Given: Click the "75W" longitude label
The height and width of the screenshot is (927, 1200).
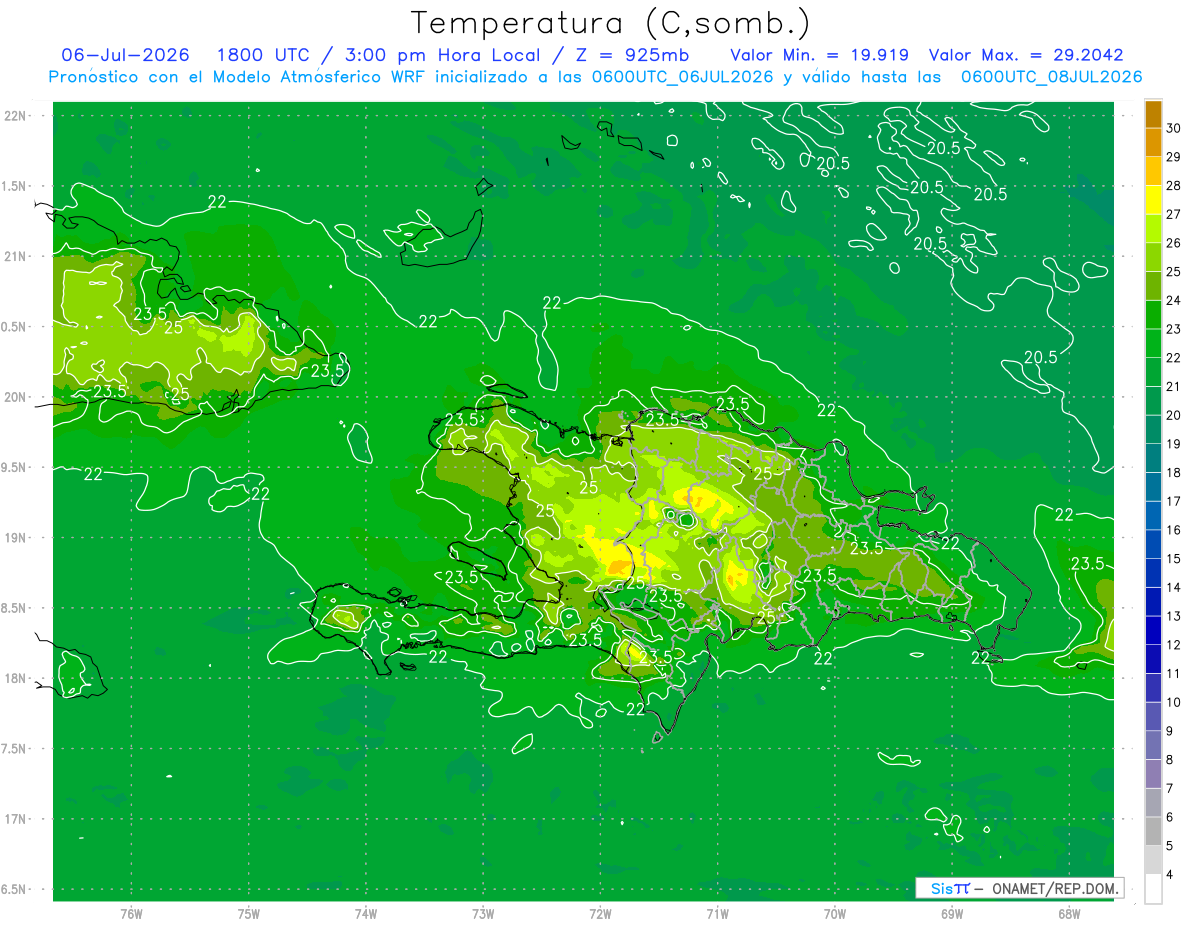Looking at the screenshot, I should coord(249,914).
